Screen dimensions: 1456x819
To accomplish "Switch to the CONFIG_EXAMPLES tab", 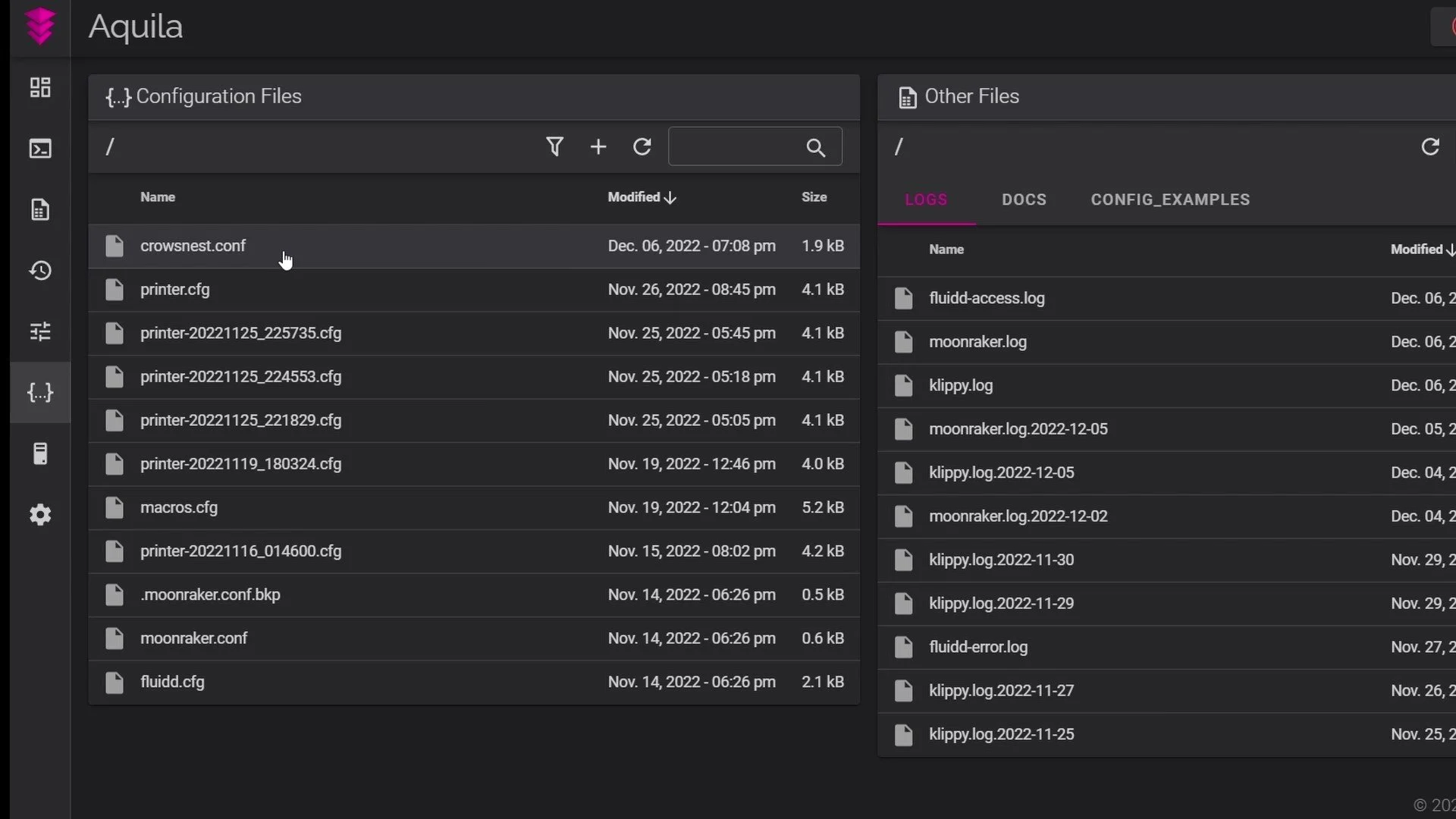I will tap(1170, 199).
